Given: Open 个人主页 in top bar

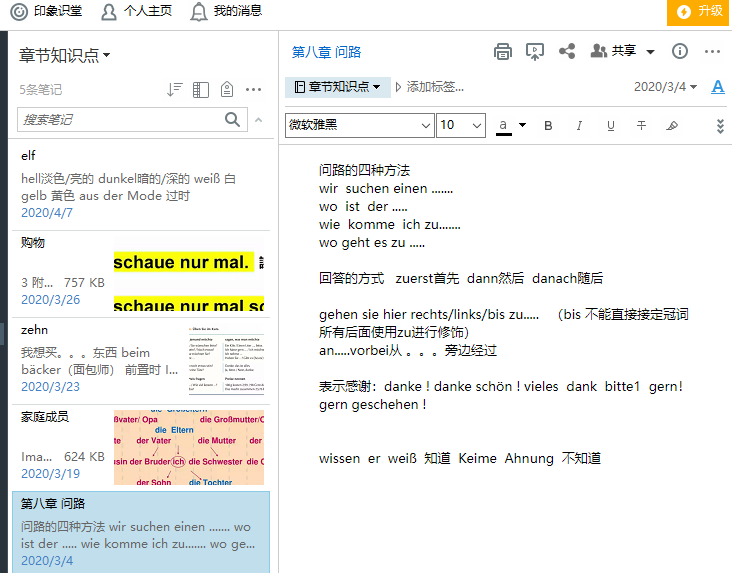Looking at the screenshot, I should pyautogui.click(x=136, y=12).
